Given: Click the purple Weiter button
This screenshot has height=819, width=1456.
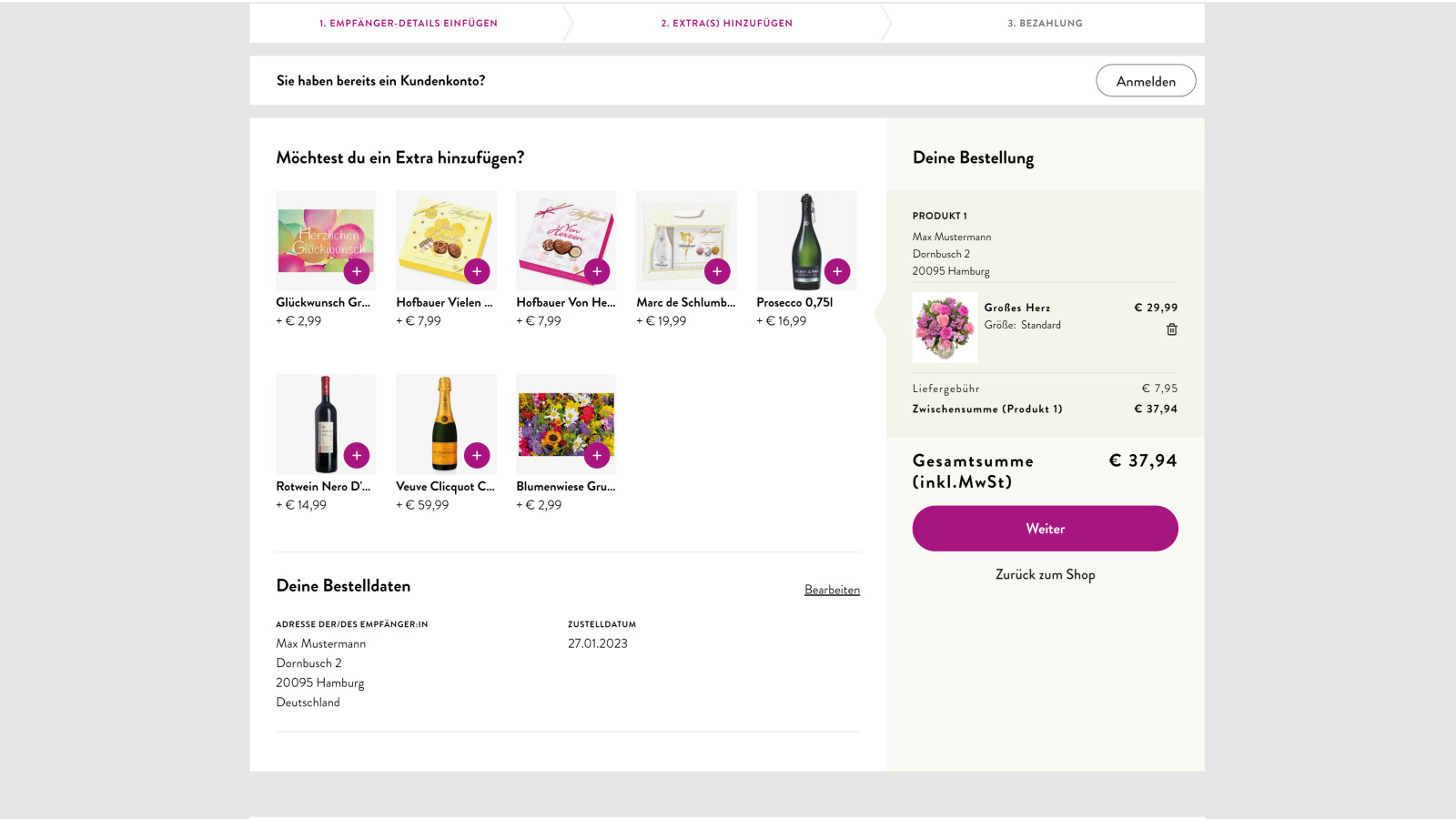Looking at the screenshot, I should point(1045,529).
